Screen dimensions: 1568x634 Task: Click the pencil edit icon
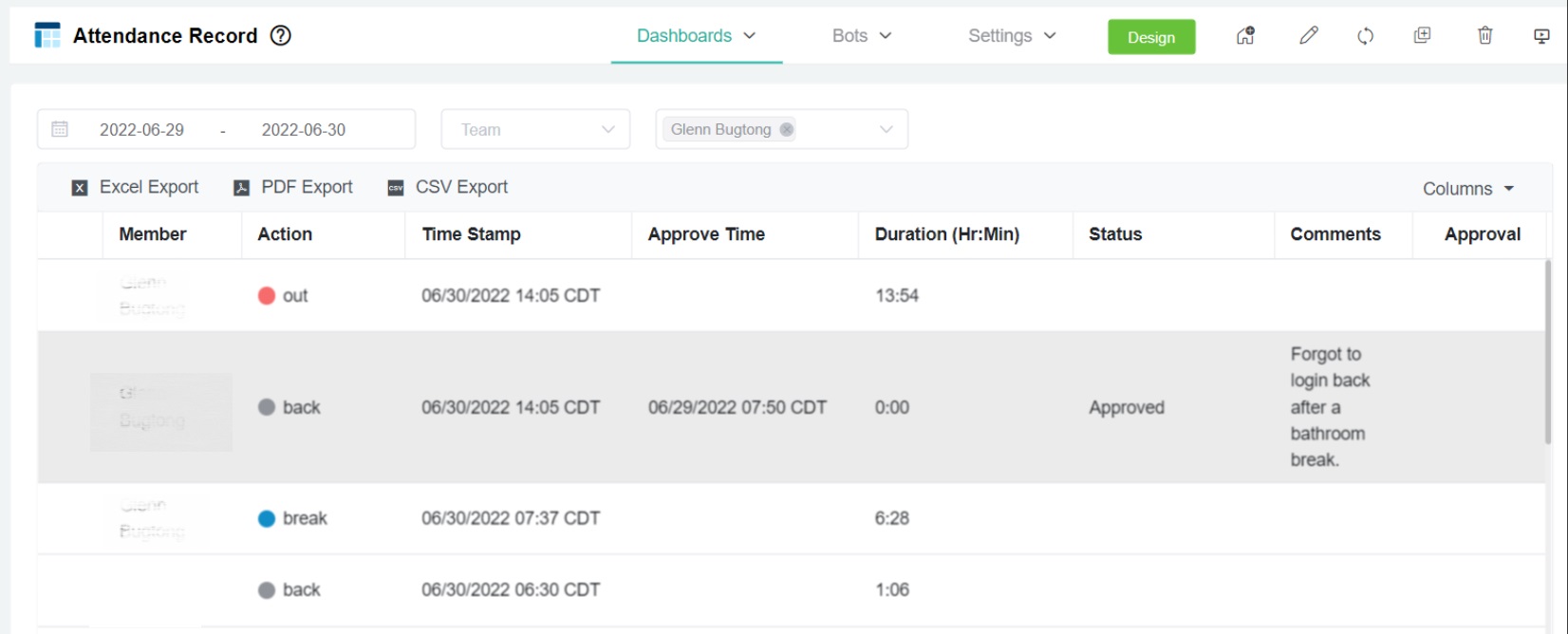pyautogui.click(x=1309, y=36)
